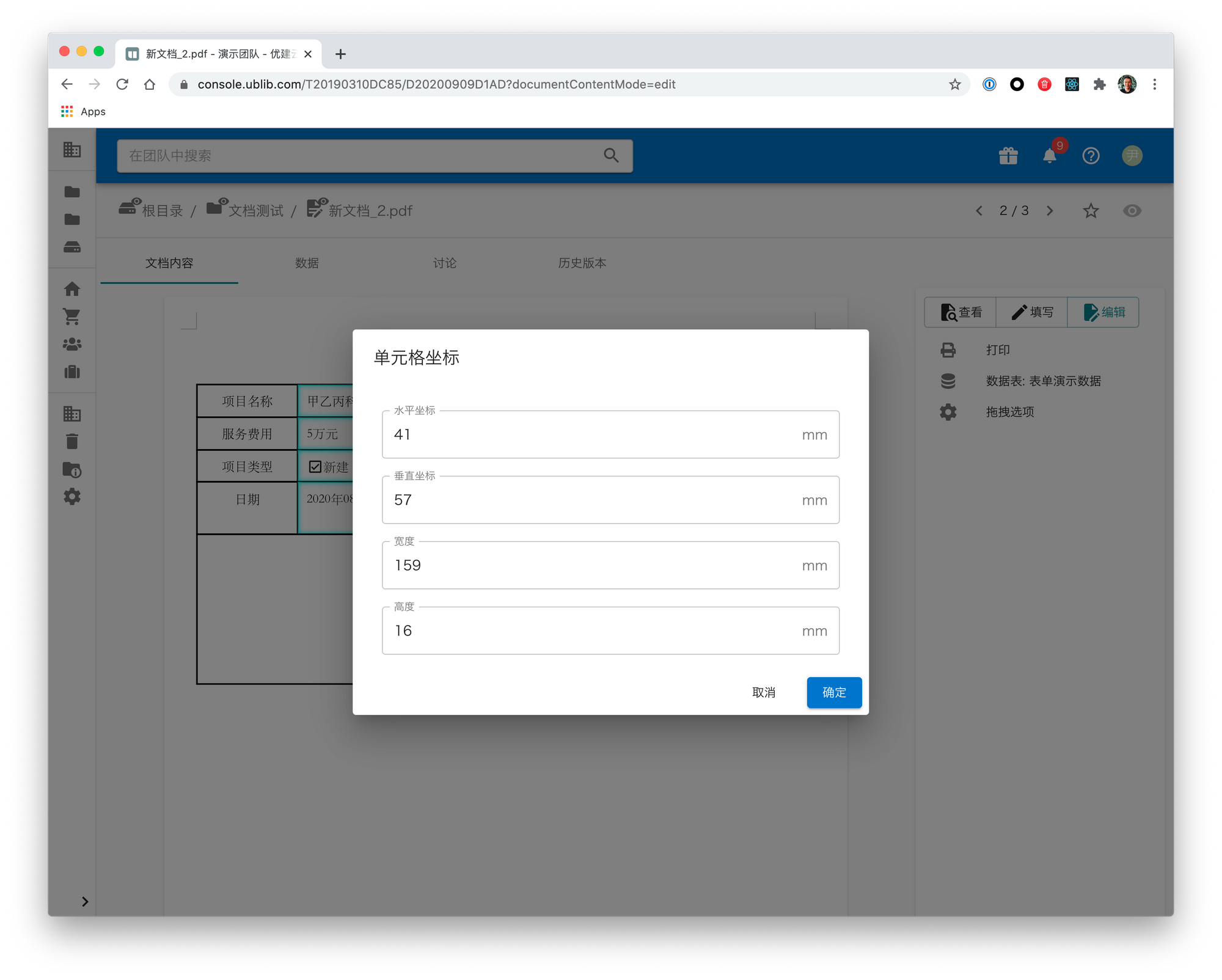Screen dimensions: 1222x980
Task: Open drag options gear icon
Action: [948, 412]
